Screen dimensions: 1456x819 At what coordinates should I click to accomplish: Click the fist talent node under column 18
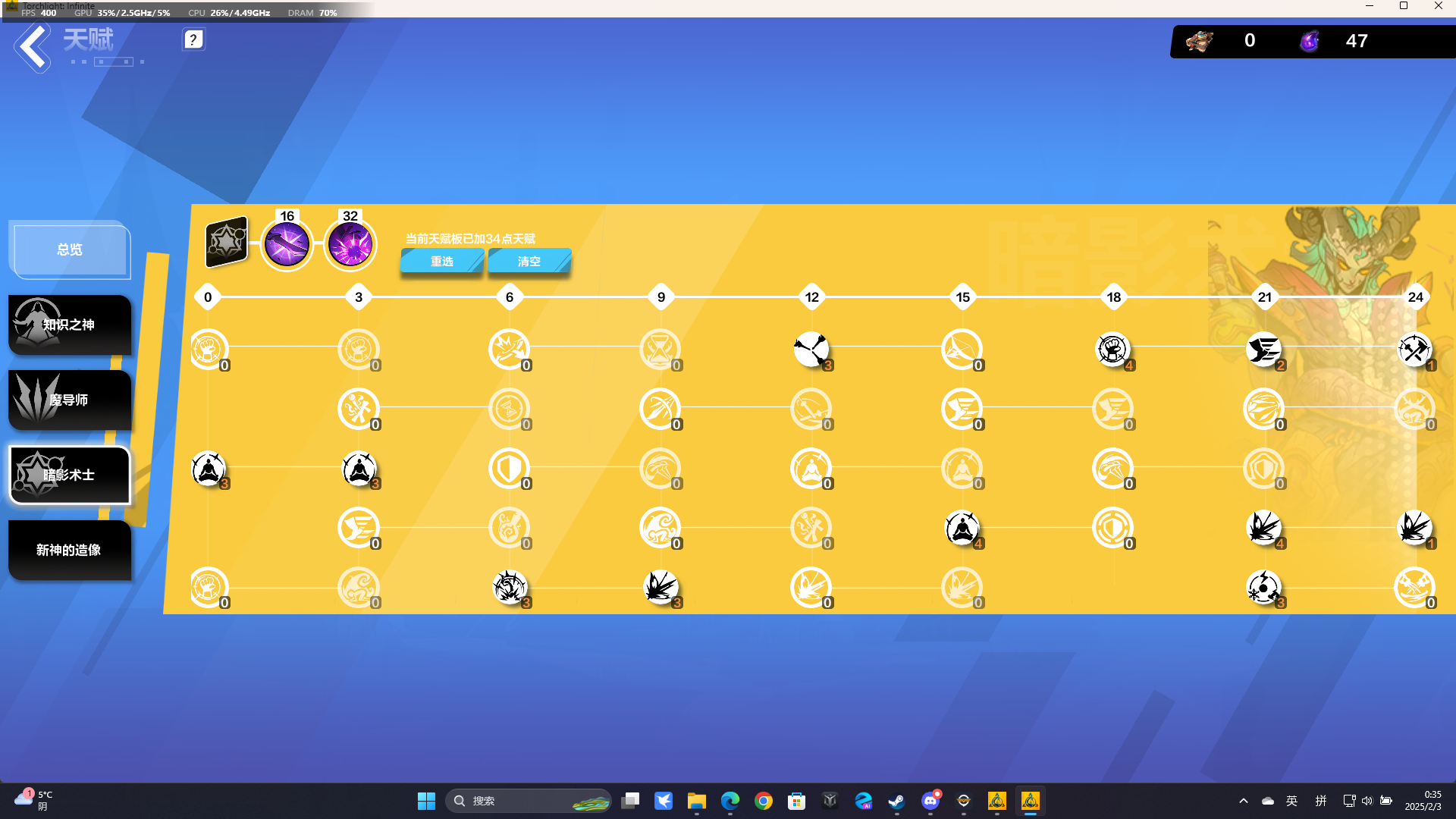pyautogui.click(x=1112, y=350)
